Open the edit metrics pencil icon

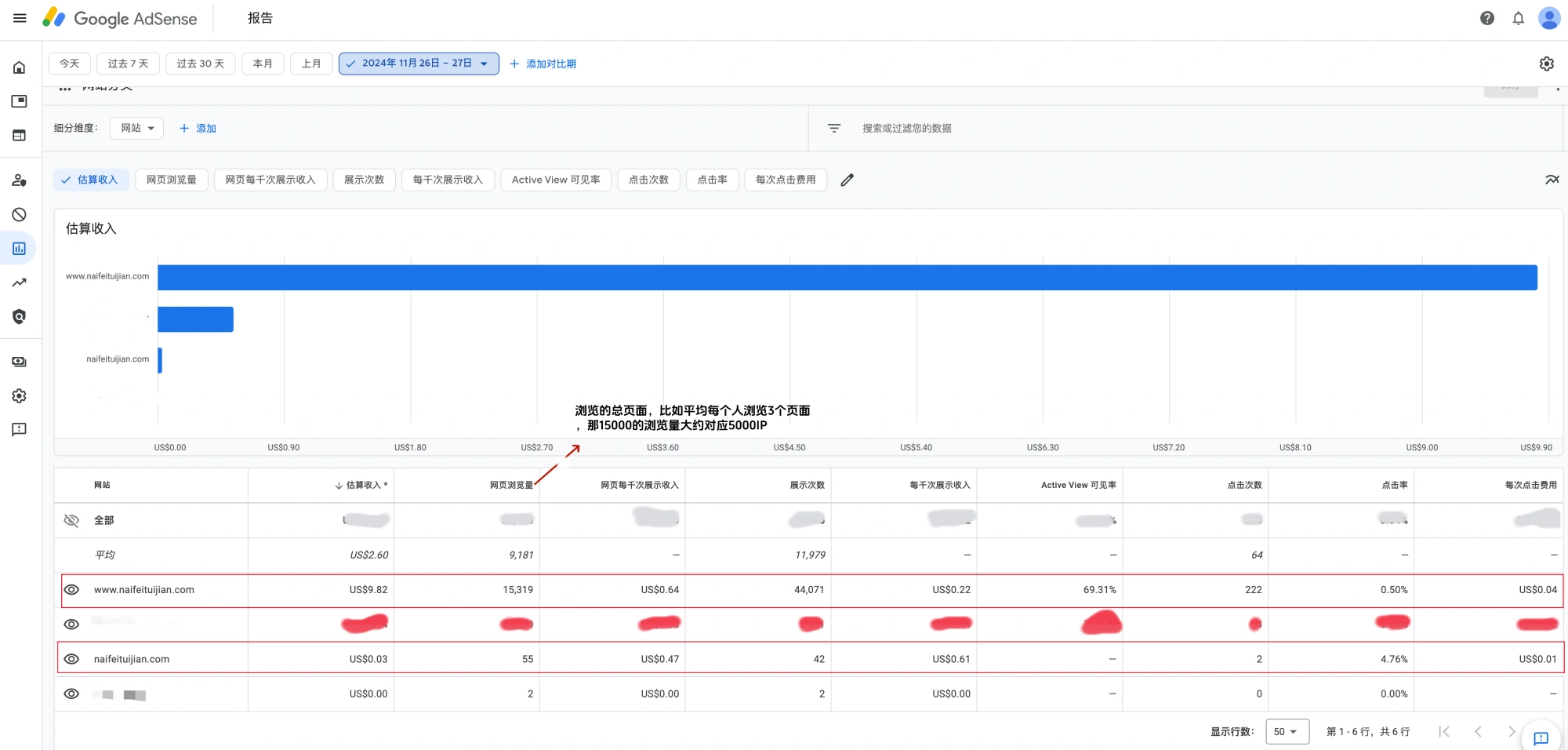click(x=848, y=180)
